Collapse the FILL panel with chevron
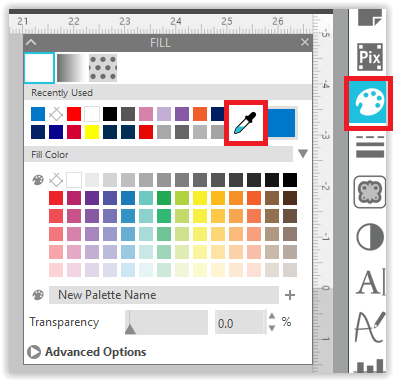394x381 pixels. (x=31, y=42)
